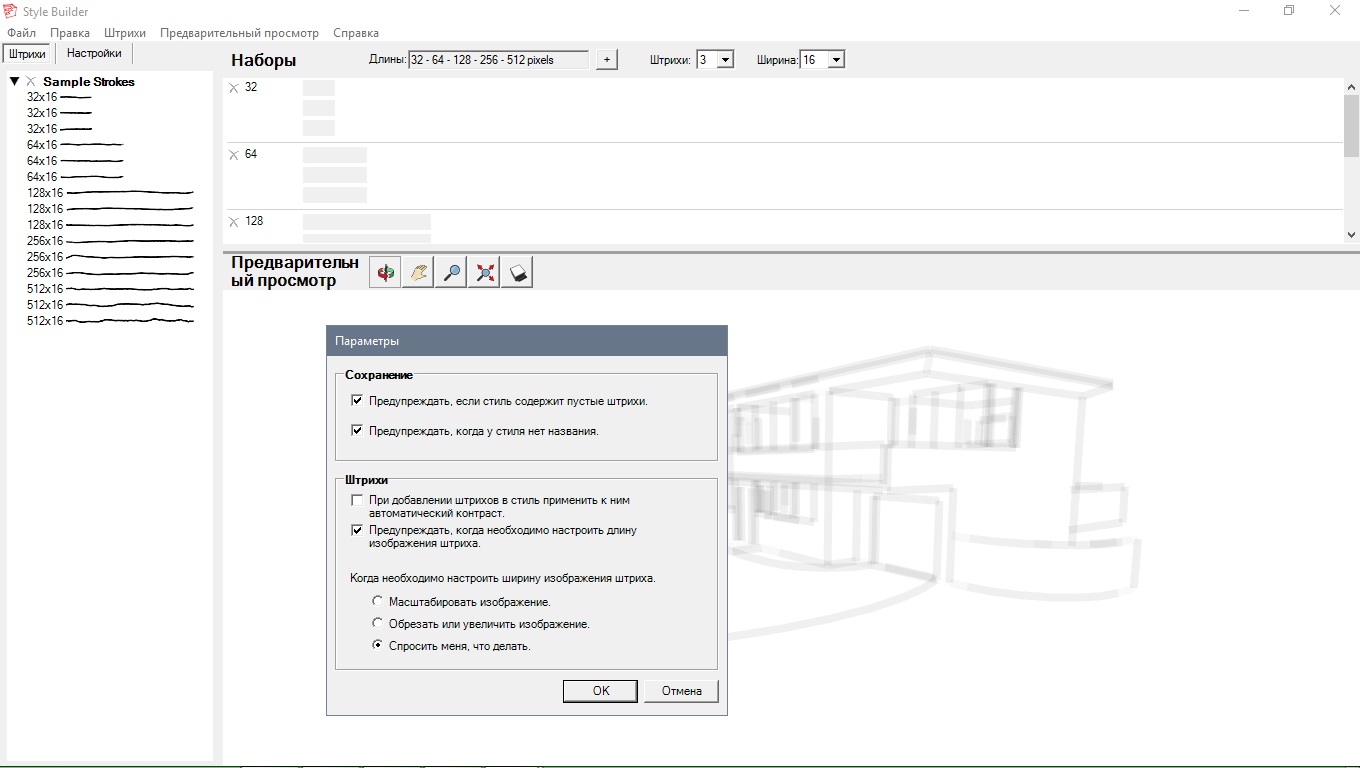Click the Zoom Extents tool
This screenshot has height=768, width=1360.
(x=485, y=272)
